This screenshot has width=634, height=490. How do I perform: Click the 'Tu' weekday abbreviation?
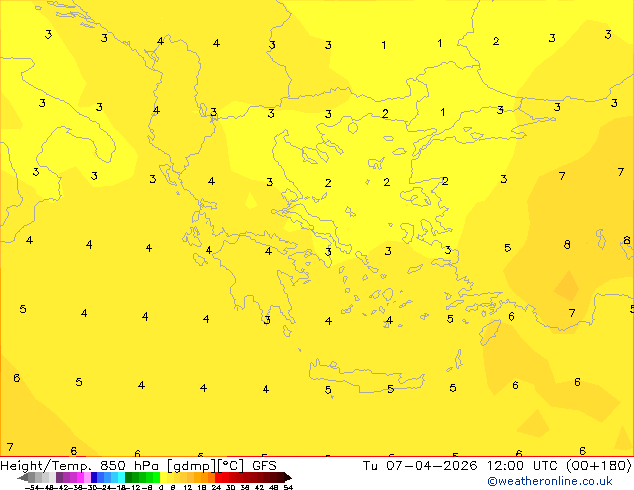pos(370,466)
